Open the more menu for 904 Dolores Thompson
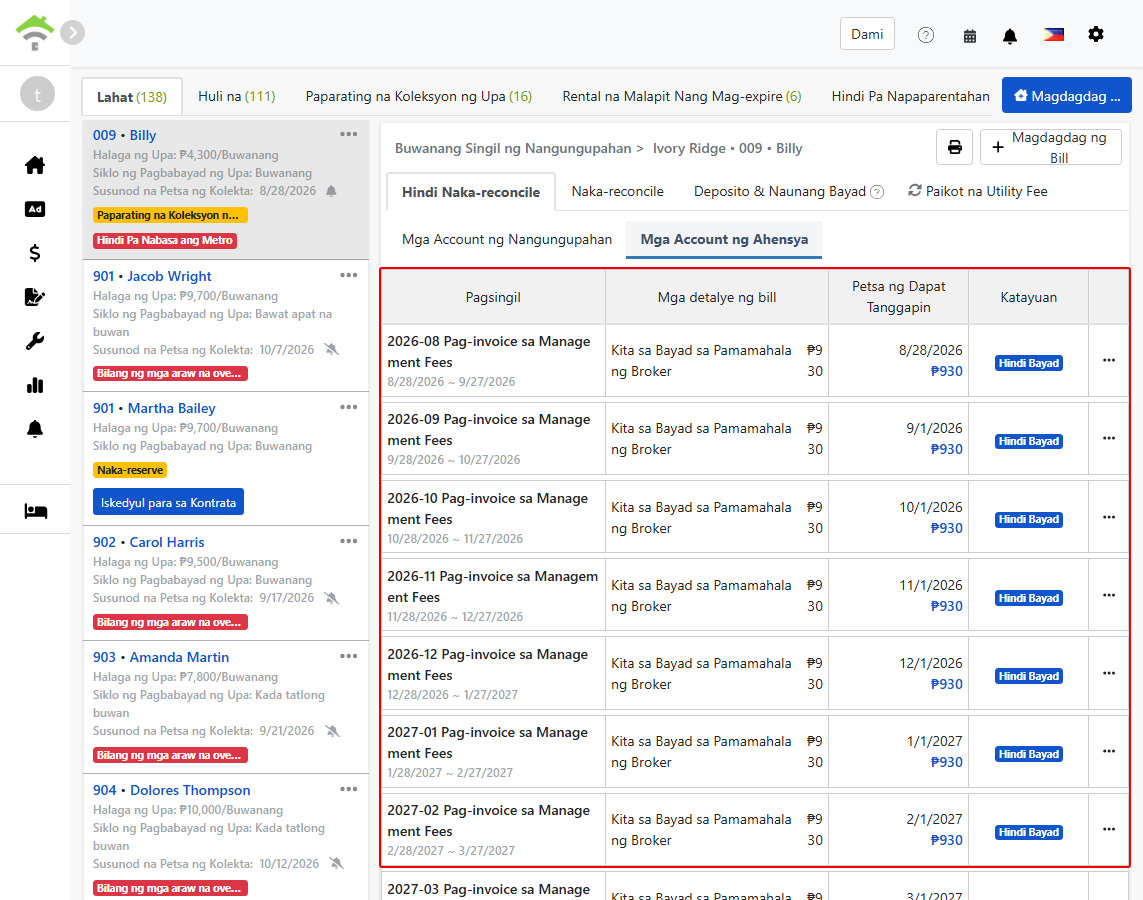 348,789
